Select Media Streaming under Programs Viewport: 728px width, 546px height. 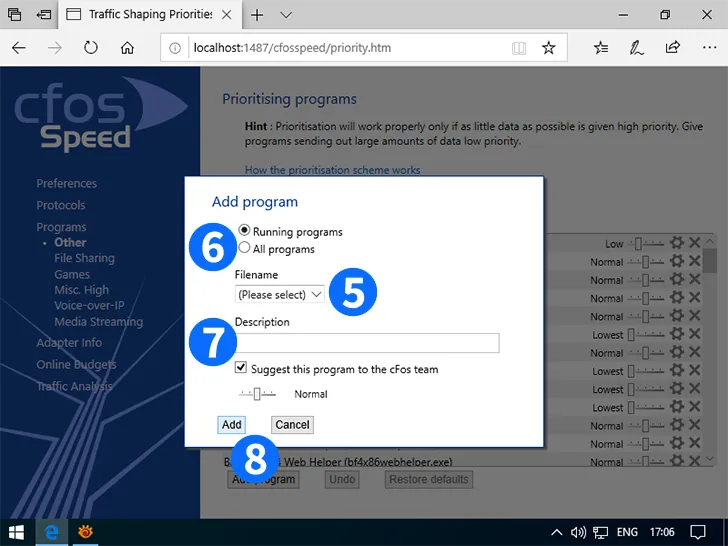coord(98,322)
